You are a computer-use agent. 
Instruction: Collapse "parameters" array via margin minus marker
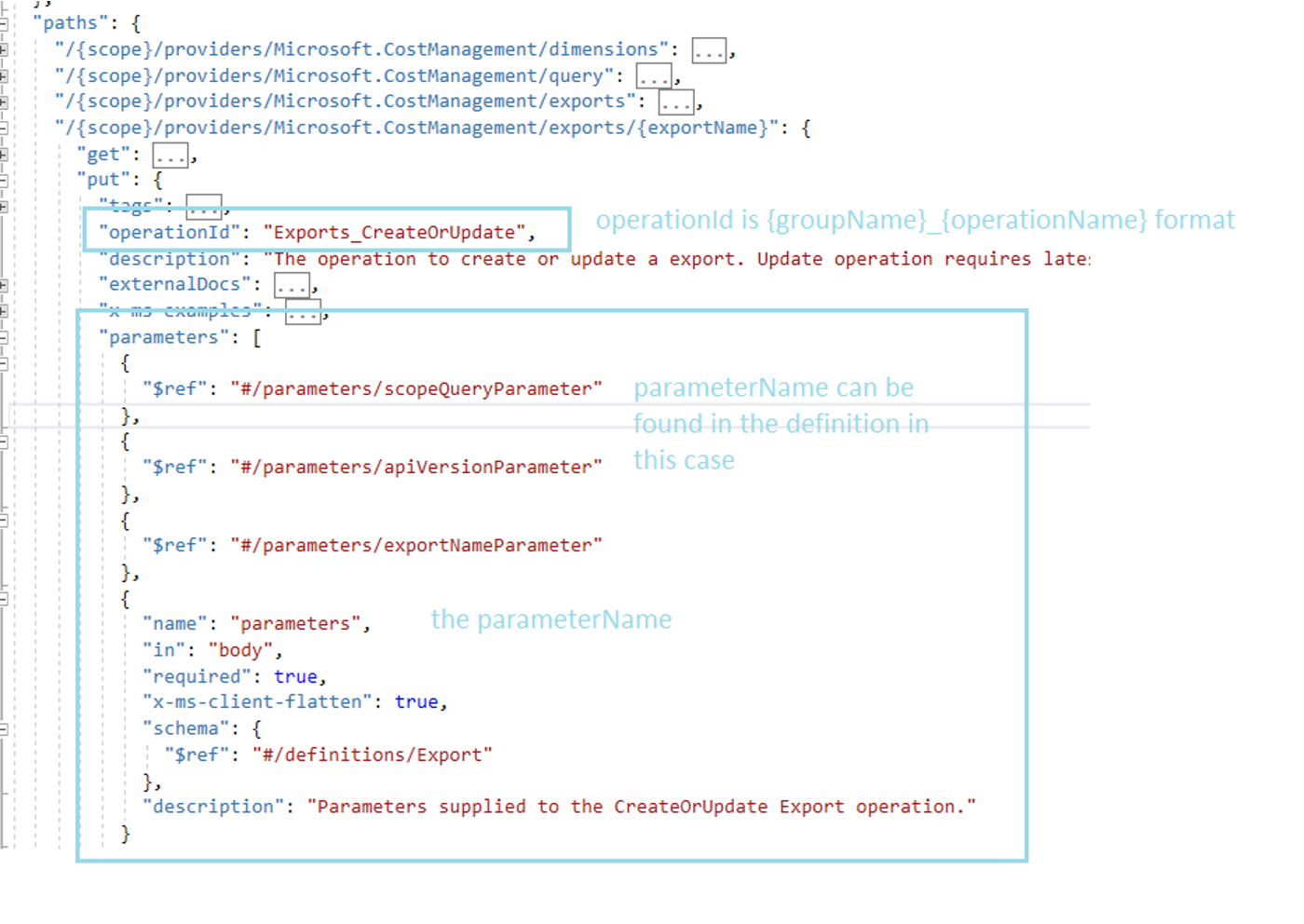pos(4,337)
